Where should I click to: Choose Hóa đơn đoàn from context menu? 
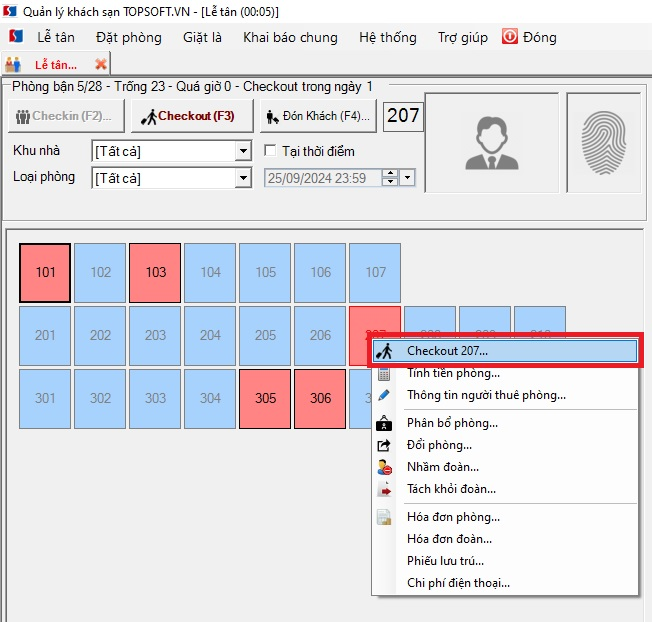pyautogui.click(x=504, y=539)
